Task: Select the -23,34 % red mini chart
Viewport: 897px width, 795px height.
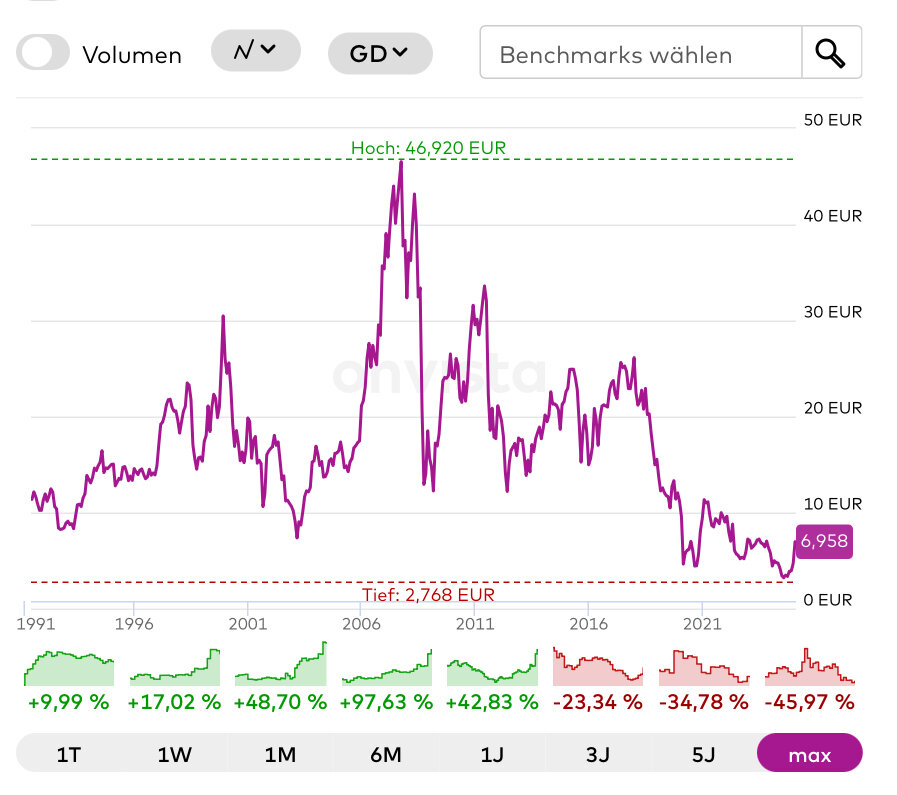Action: point(597,668)
